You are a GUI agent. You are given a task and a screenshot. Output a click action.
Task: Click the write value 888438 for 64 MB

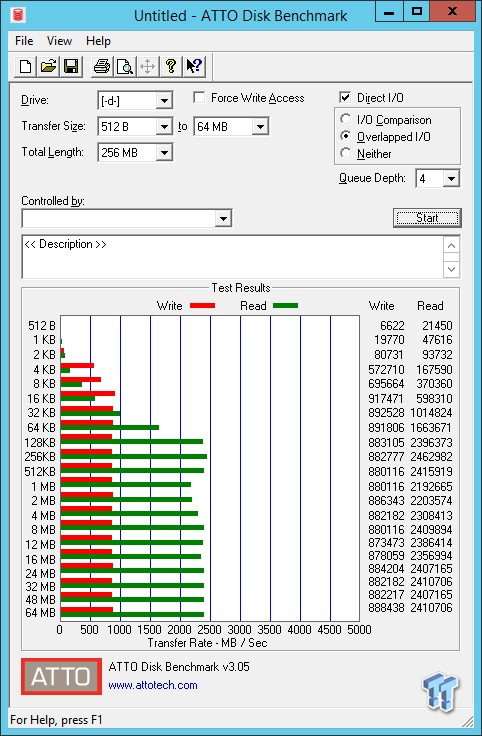point(386,608)
